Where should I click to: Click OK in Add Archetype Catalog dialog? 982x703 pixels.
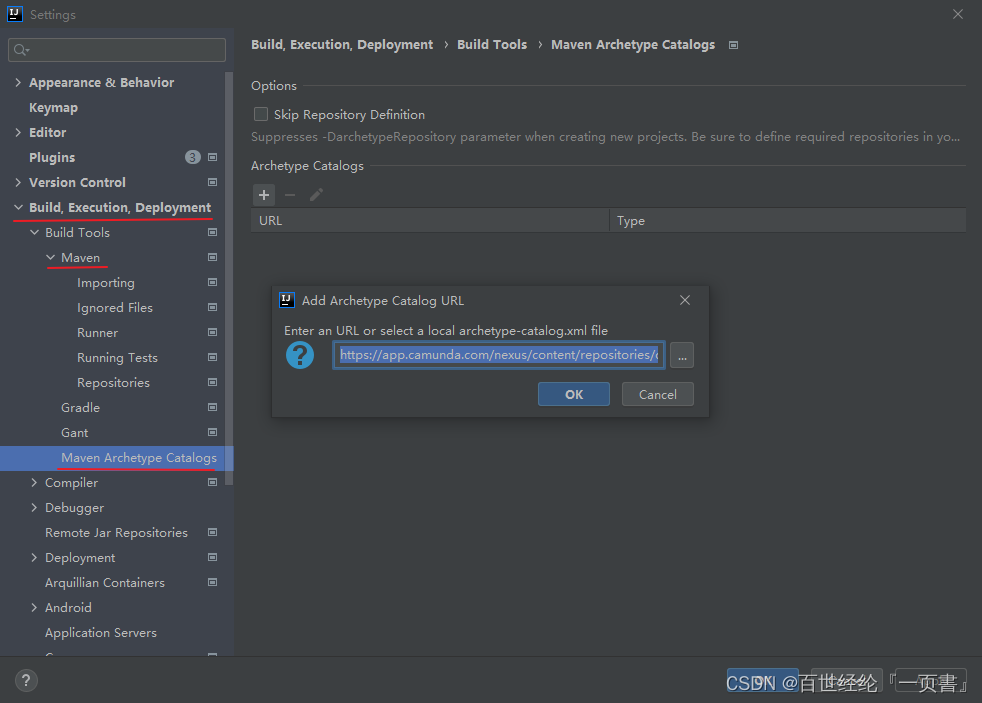coord(574,394)
